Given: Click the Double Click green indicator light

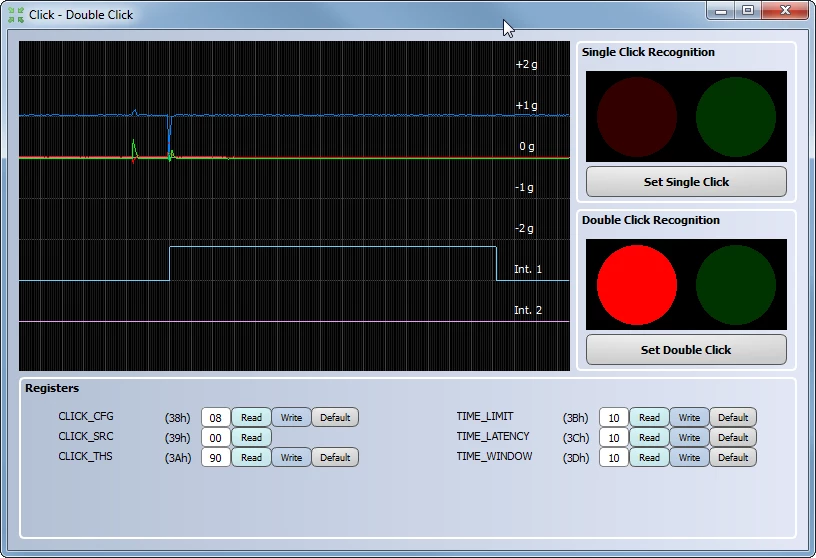Looking at the screenshot, I should coord(736,285).
